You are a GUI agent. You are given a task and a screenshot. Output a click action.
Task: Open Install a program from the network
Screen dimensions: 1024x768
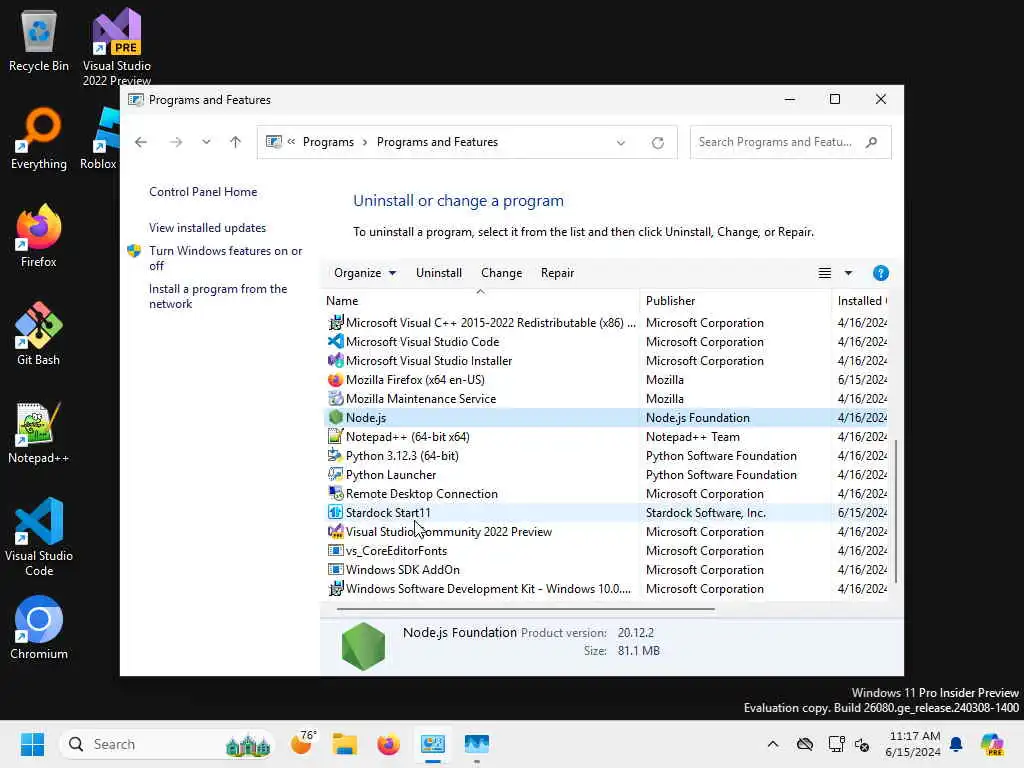pyautogui.click(x=218, y=296)
